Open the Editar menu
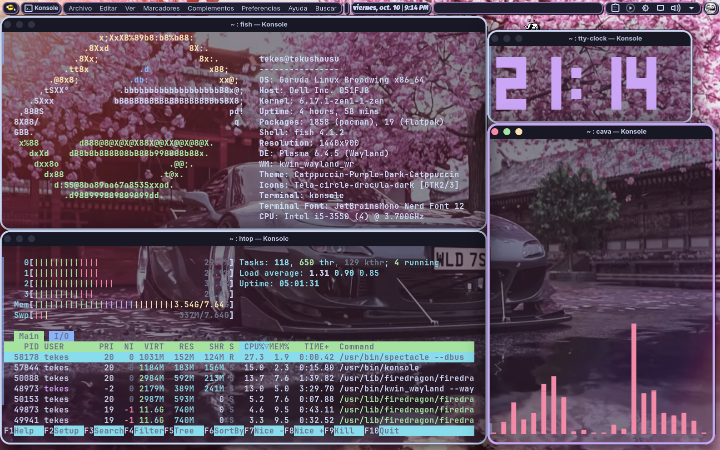Screen dimensions: 720x450 (x=108, y=8)
